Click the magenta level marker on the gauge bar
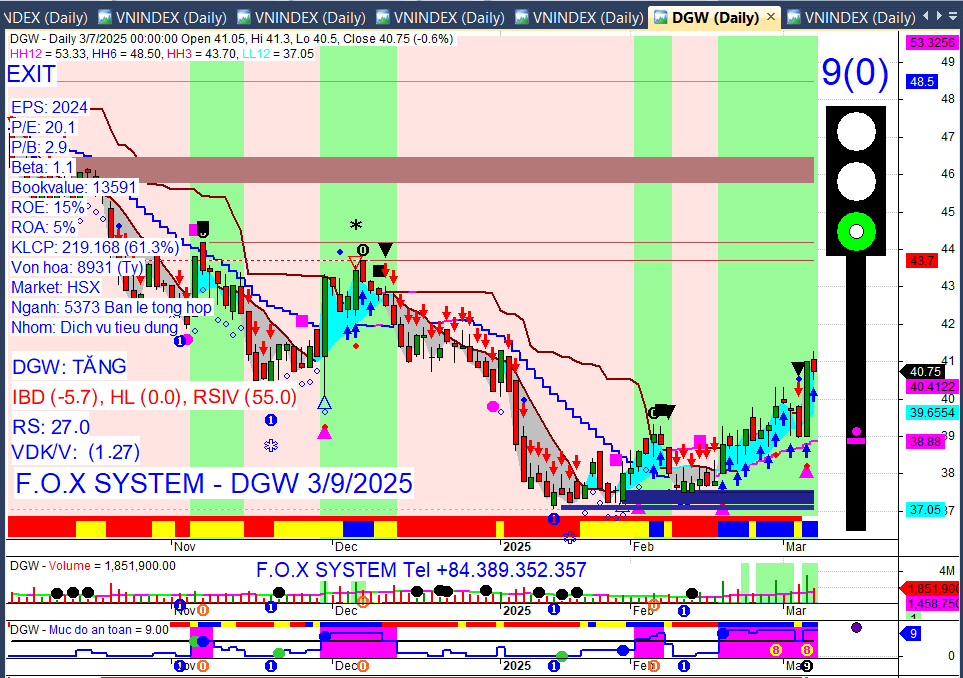 (x=856, y=440)
